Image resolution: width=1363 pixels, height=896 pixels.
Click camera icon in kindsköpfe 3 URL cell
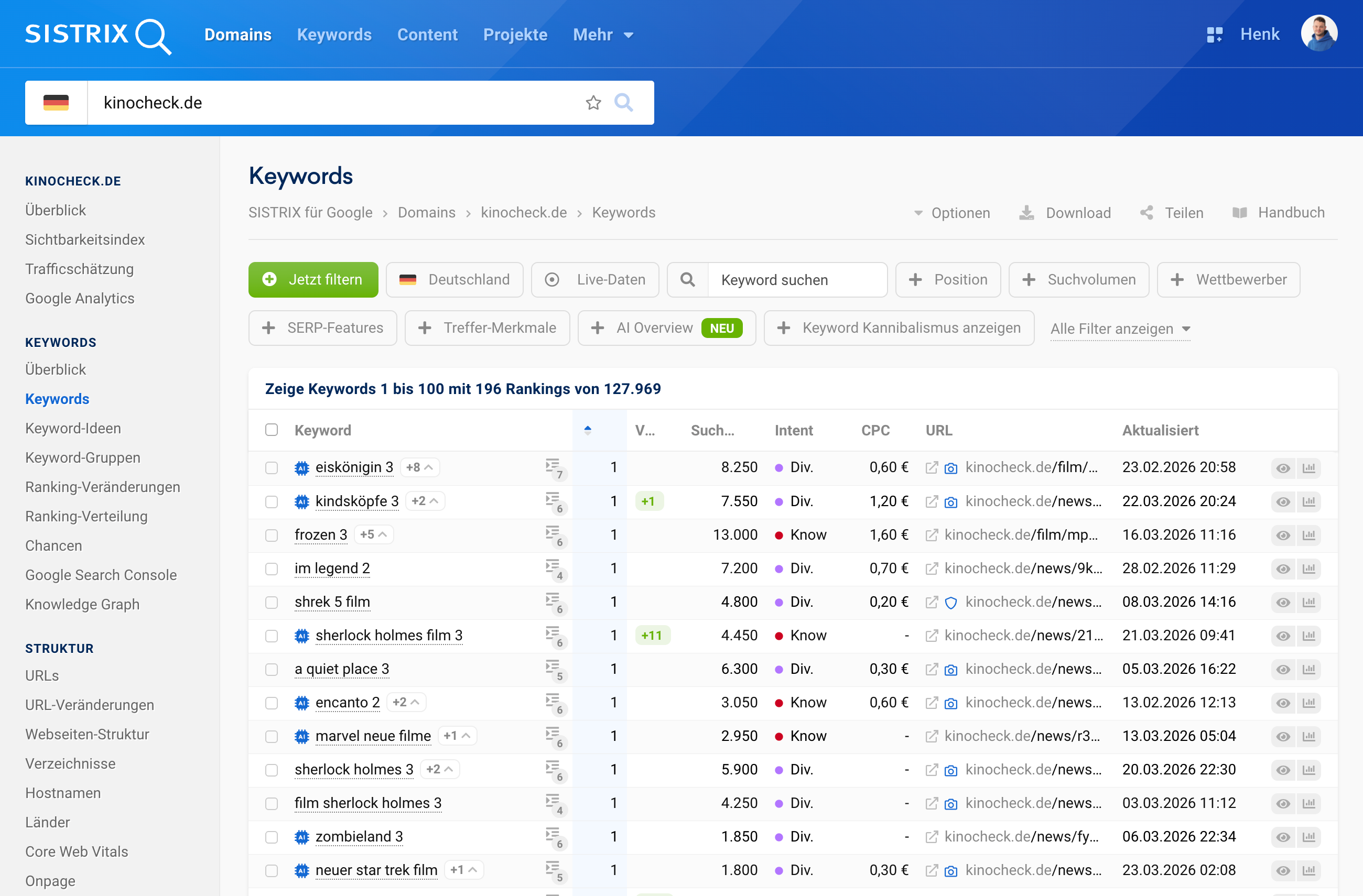point(950,501)
